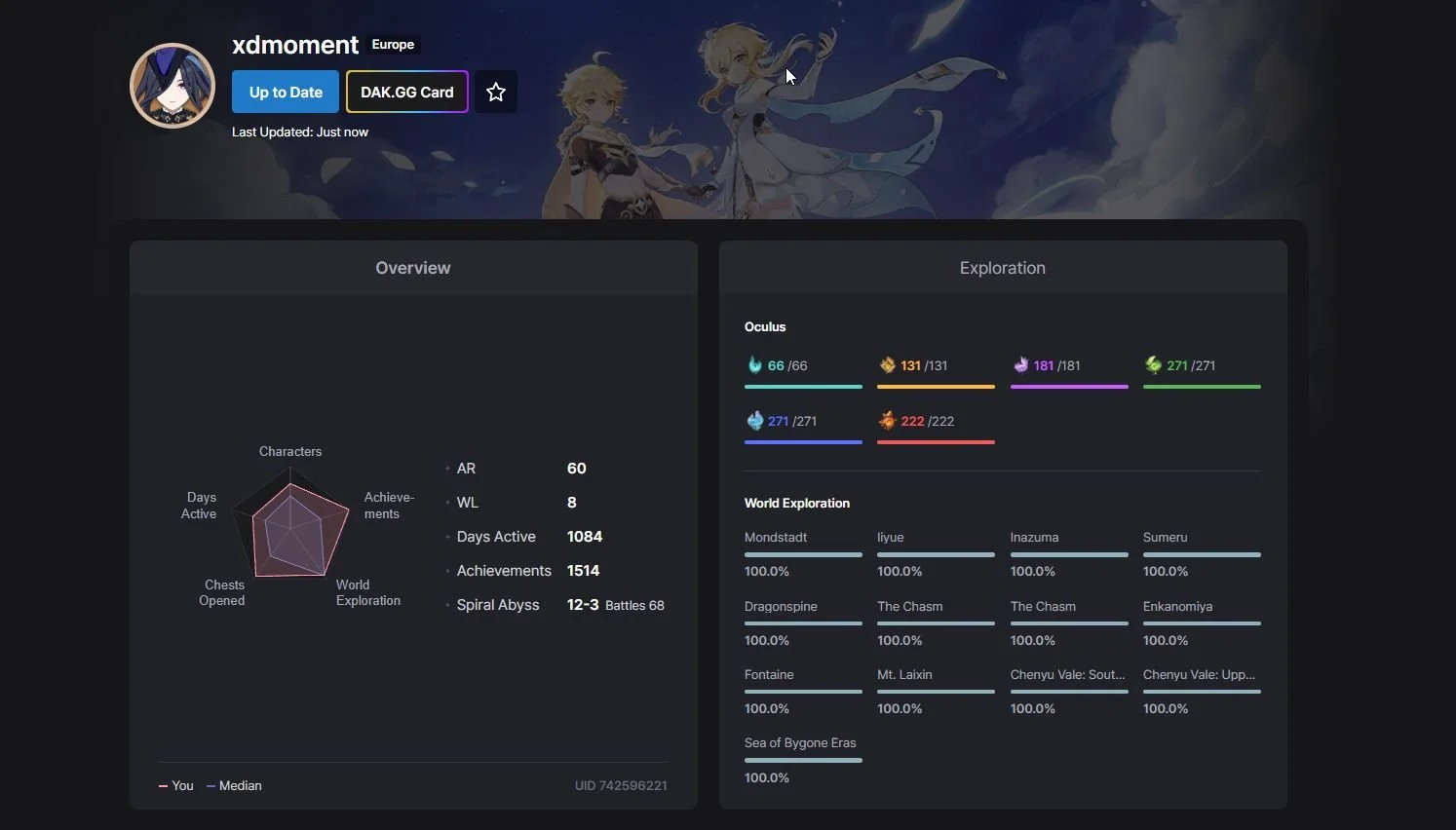Click the Chenyu Vale: Sout... entry
This screenshot has height=830, width=1456.
pyautogui.click(x=1069, y=692)
